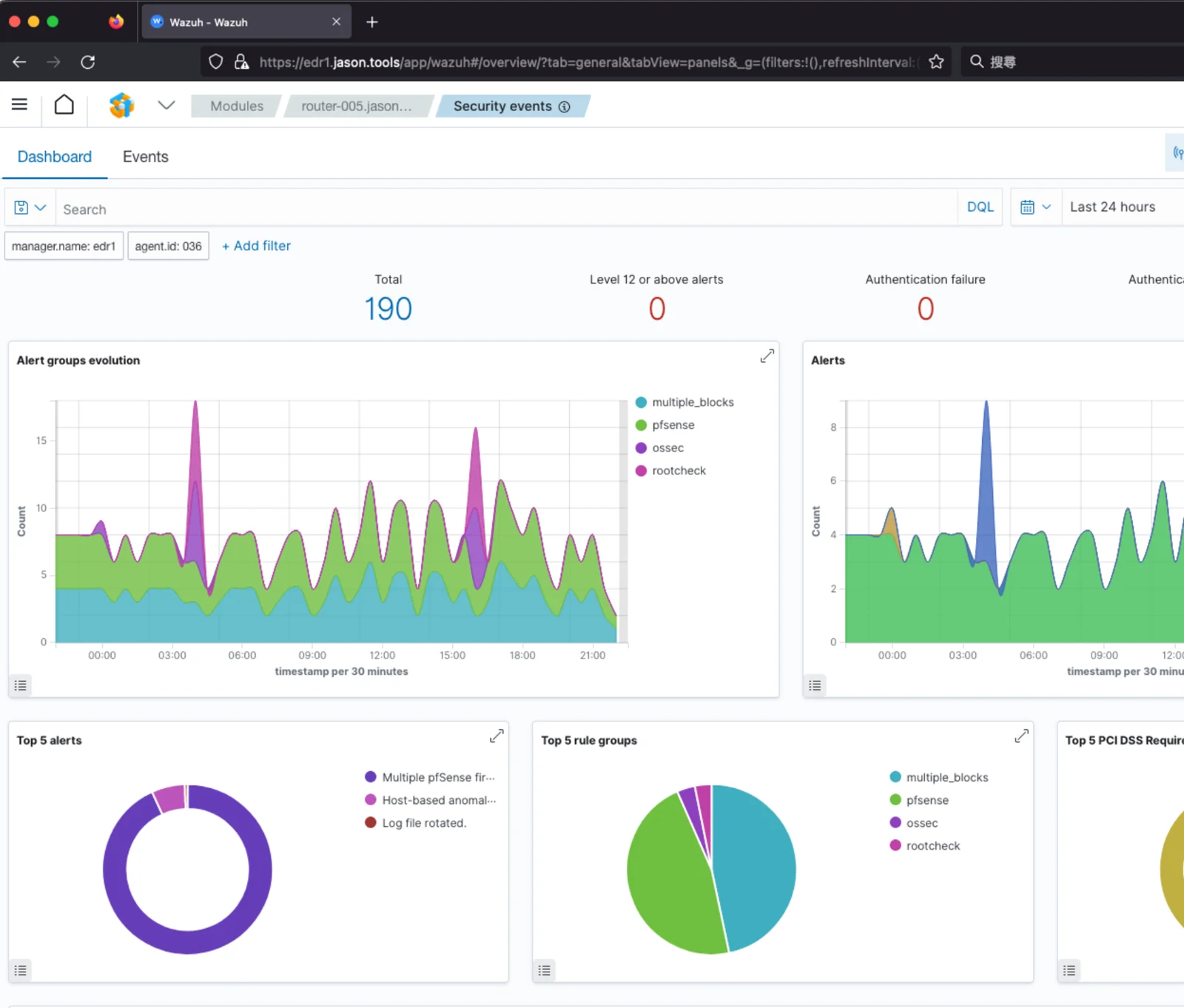Viewport: 1184px width, 1008px height.
Task: Toggle legend list on Alert groups evolution
Action: coord(21,685)
